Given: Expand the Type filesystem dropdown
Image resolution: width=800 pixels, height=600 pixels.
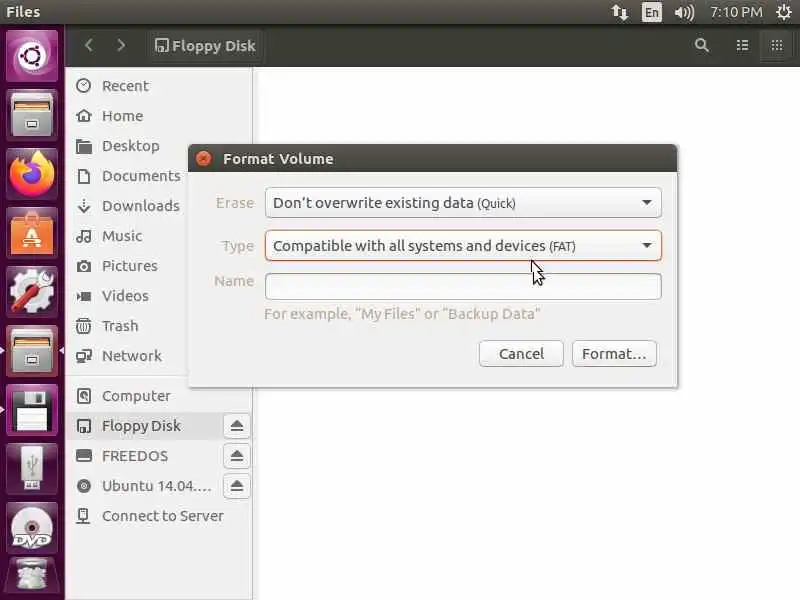Looking at the screenshot, I should click(463, 246).
